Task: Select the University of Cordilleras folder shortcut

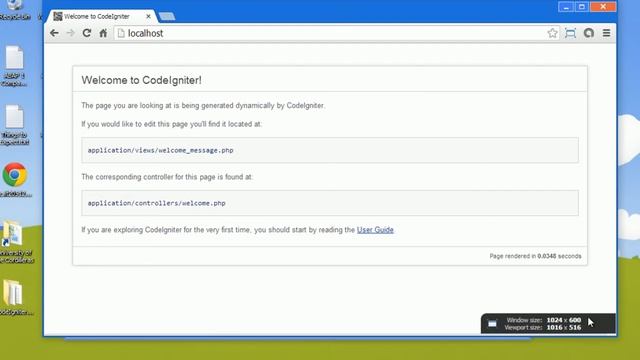Action: click(15, 242)
